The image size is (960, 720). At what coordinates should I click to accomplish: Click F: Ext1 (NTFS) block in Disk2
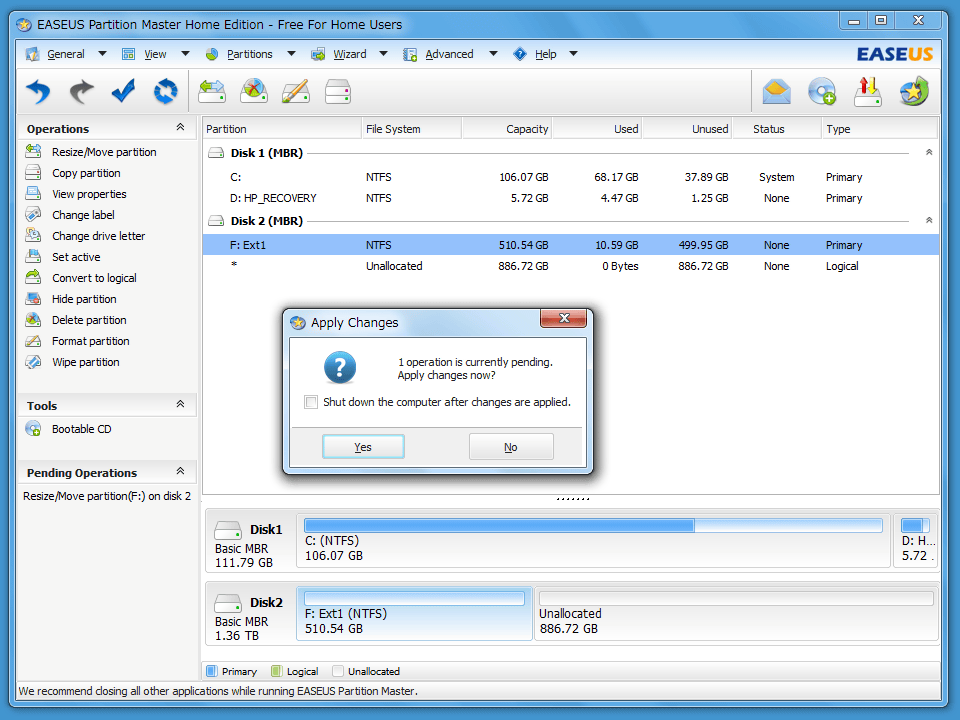click(414, 613)
